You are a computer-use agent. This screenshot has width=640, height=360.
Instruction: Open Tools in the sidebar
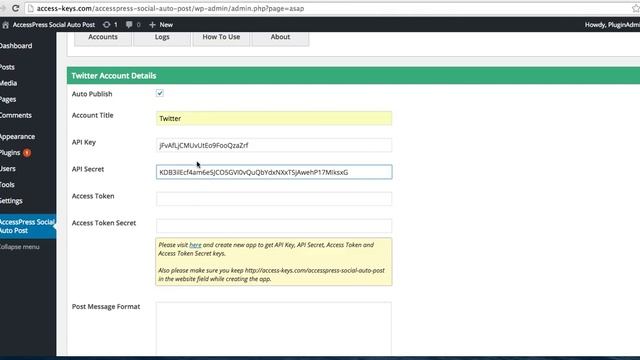[x=7, y=185]
